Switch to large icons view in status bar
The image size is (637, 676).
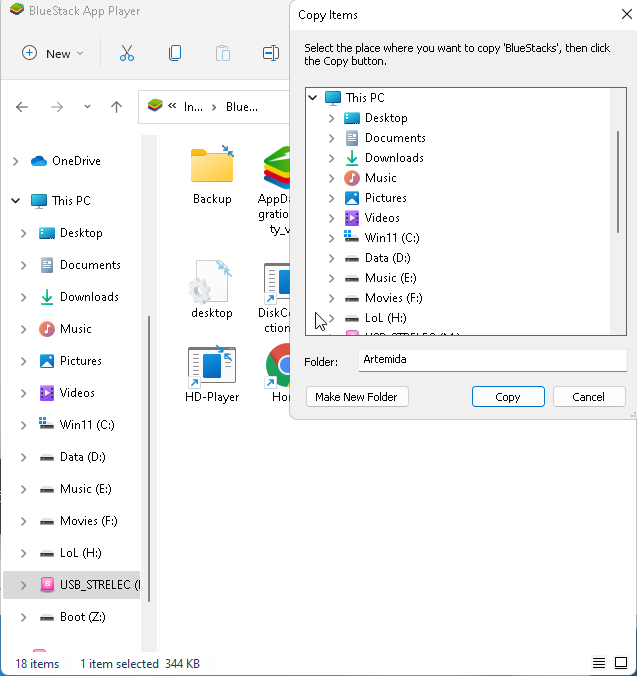pyautogui.click(x=621, y=663)
